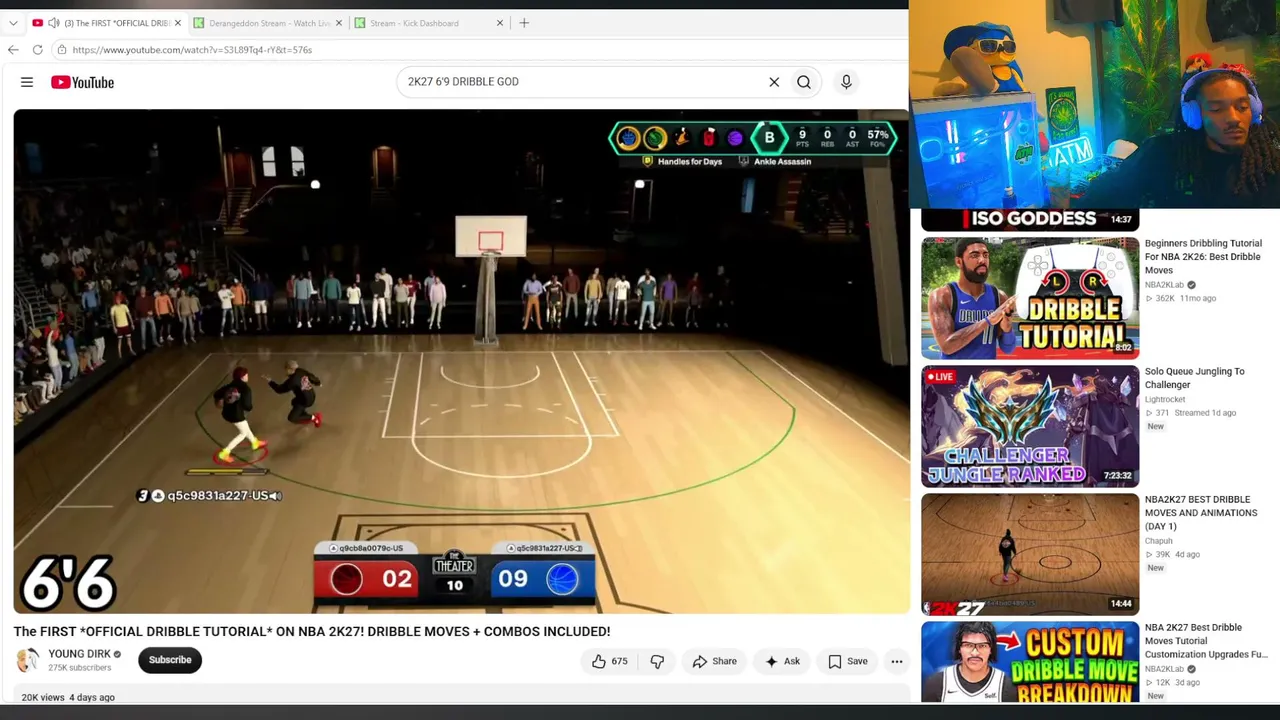The image size is (1280, 720).
Task: Open the Kyrie Dribble Tutorial thumbnail
Action: [x=1030, y=298]
